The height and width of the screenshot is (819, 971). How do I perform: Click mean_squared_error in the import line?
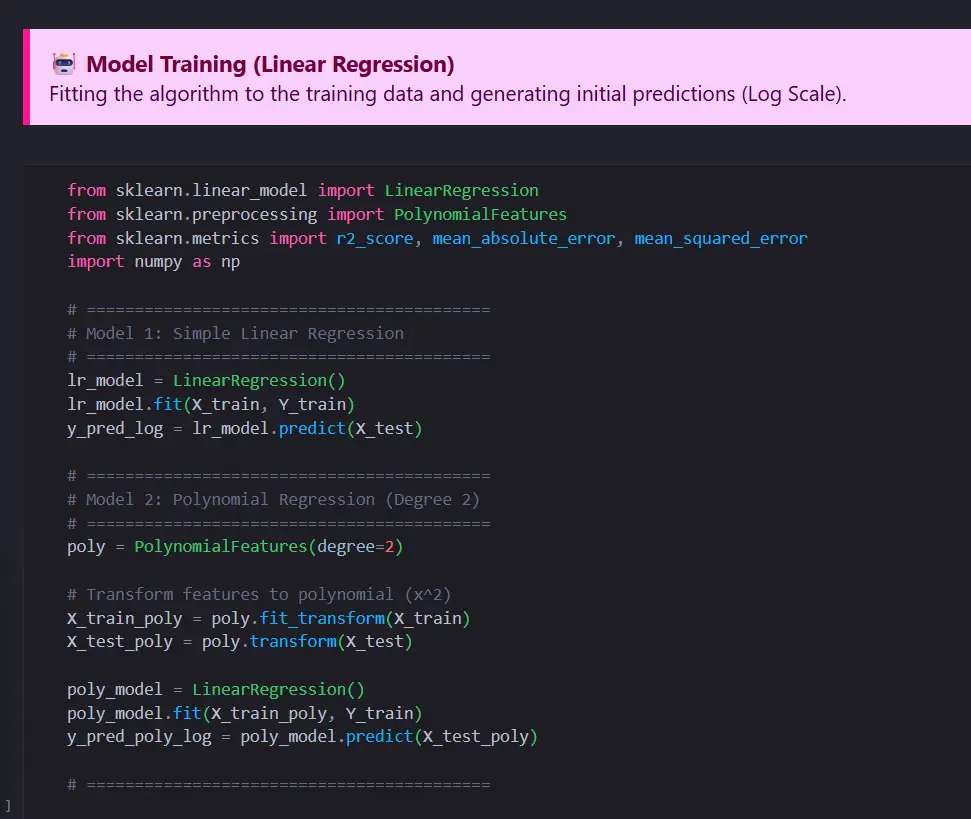pos(720,238)
